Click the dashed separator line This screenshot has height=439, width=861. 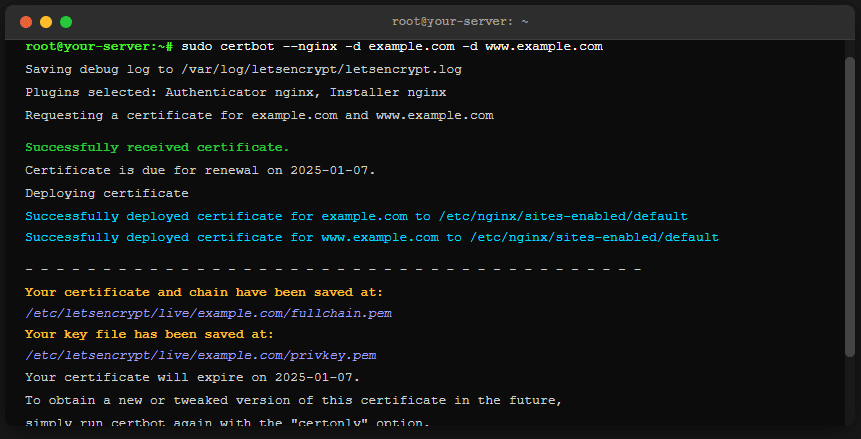[333, 270]
